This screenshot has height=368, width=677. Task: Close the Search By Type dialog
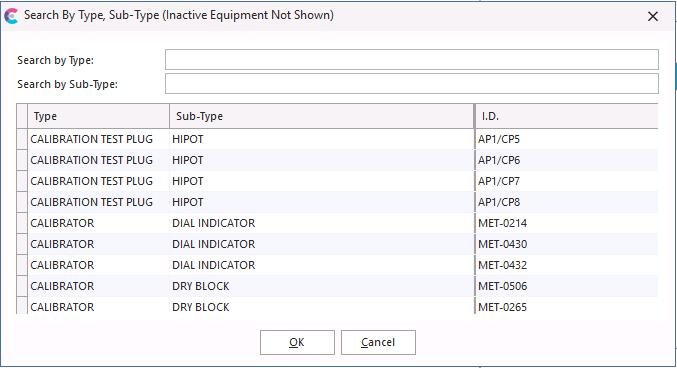(x=653, y=16)
